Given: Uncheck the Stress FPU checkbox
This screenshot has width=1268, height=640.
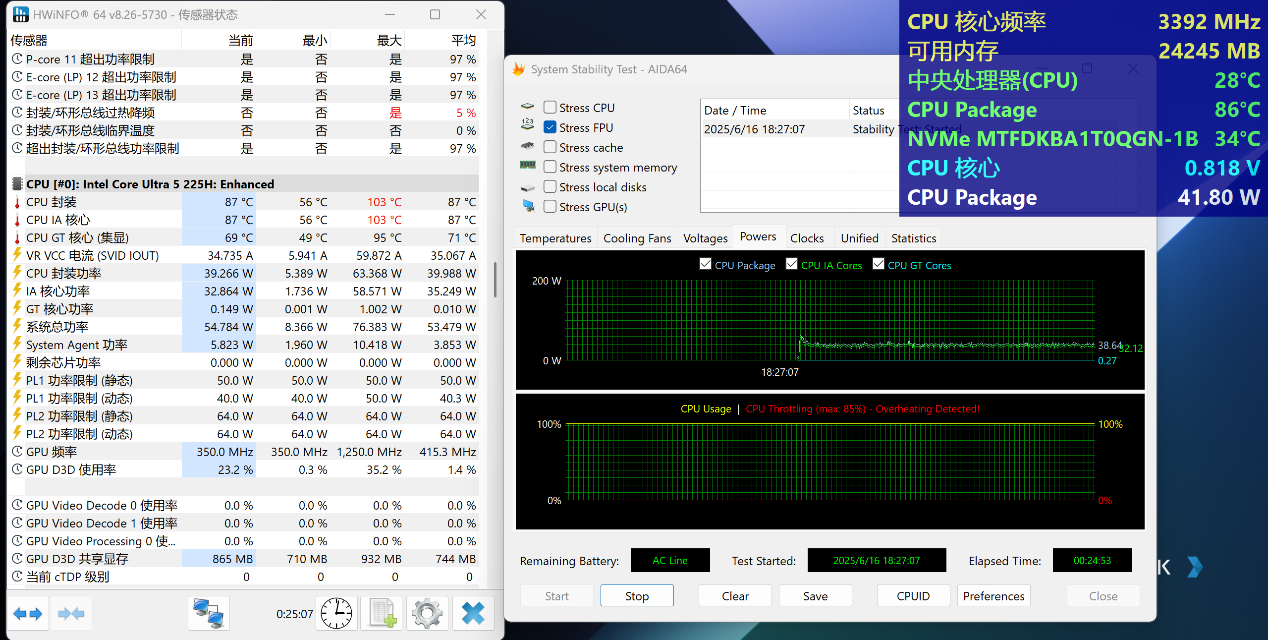Looking at the screenshot, I should [550, 128].
